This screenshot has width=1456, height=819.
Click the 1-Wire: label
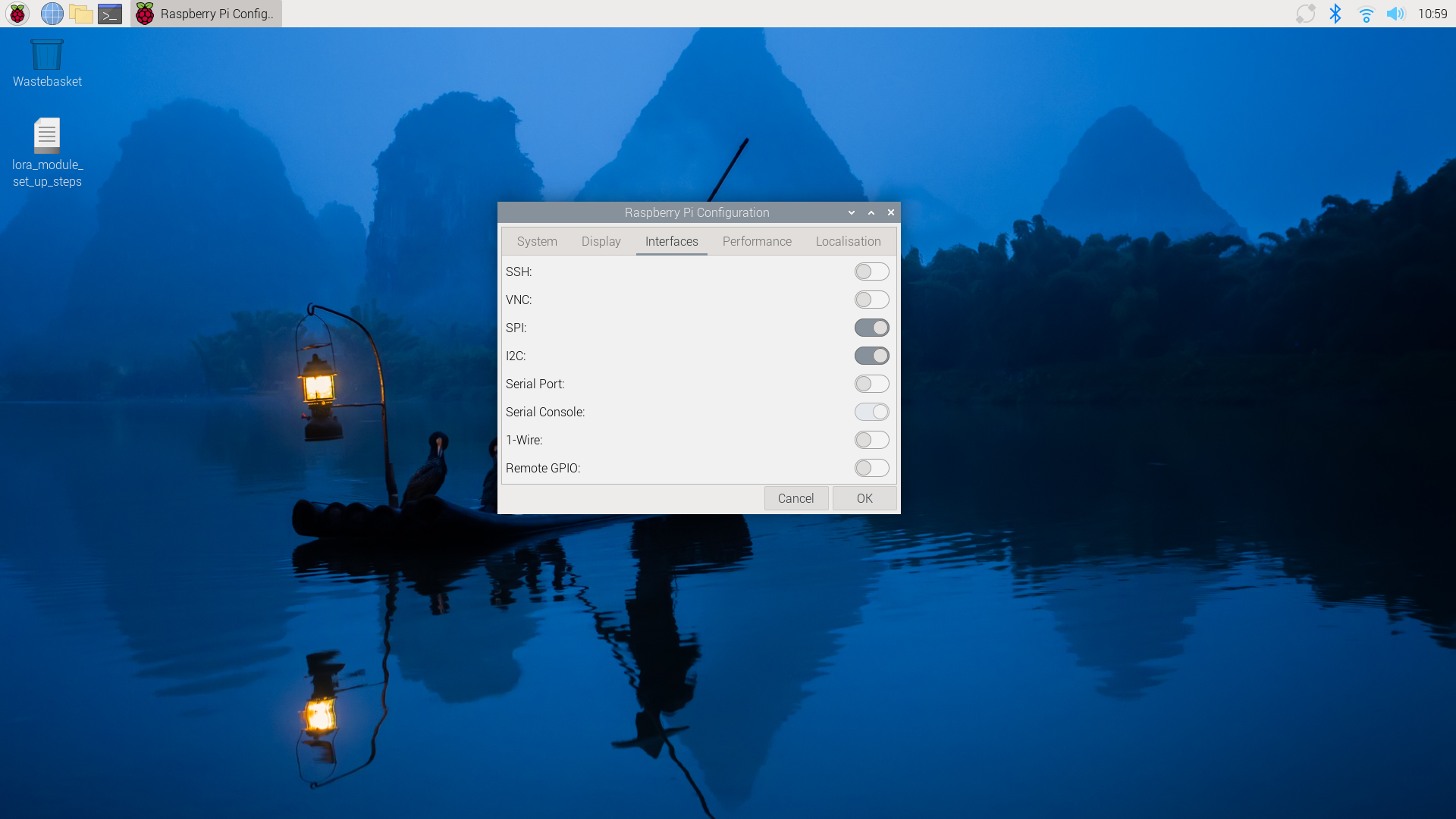(x=524, y=440)
